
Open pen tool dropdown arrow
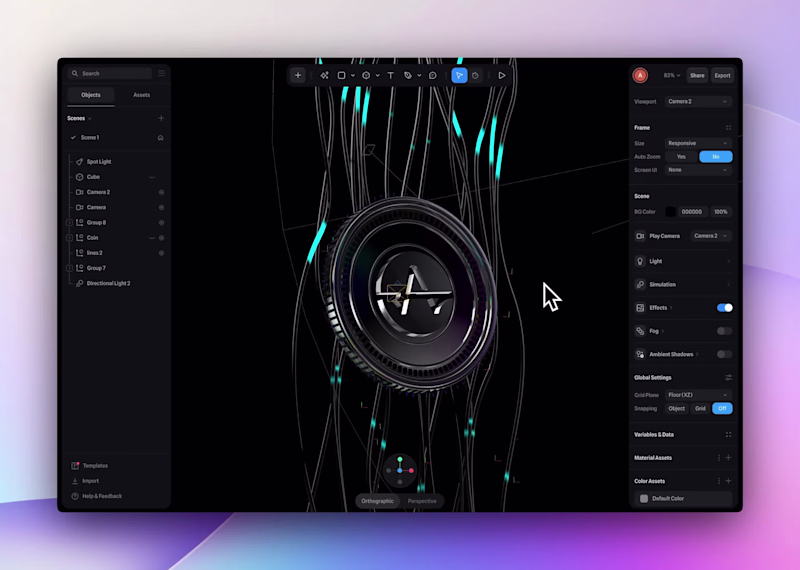coord(419,76)
